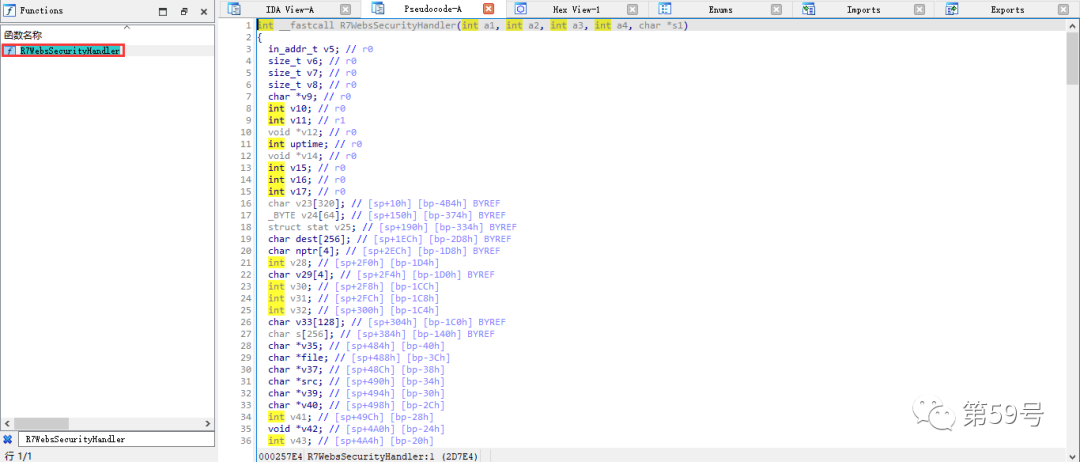This screenshot has width=1080, height=462.
Task: Close the Pseudocode-A tab
Action: [488, 9]
